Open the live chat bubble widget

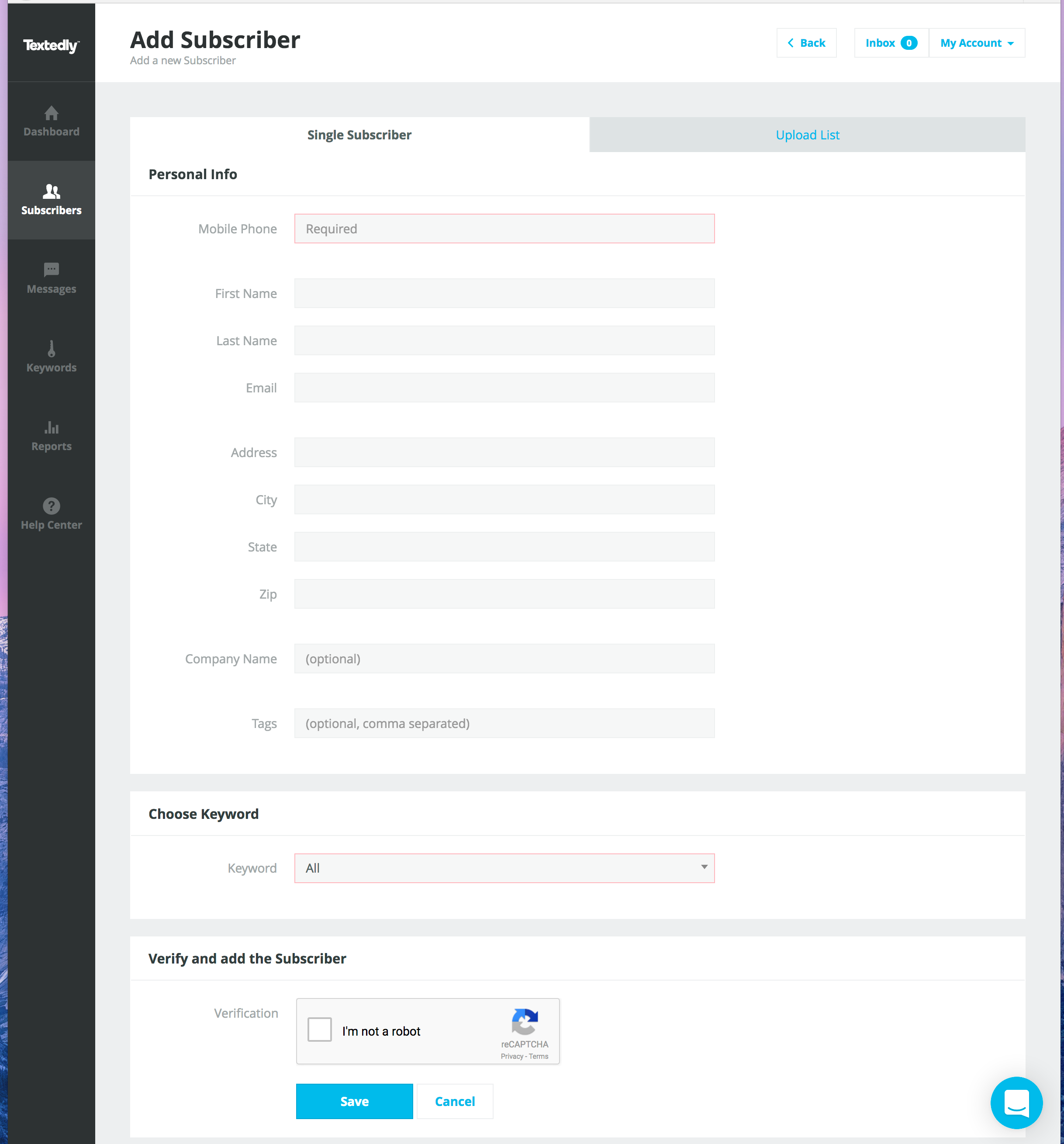(x=1016, y=1102)
